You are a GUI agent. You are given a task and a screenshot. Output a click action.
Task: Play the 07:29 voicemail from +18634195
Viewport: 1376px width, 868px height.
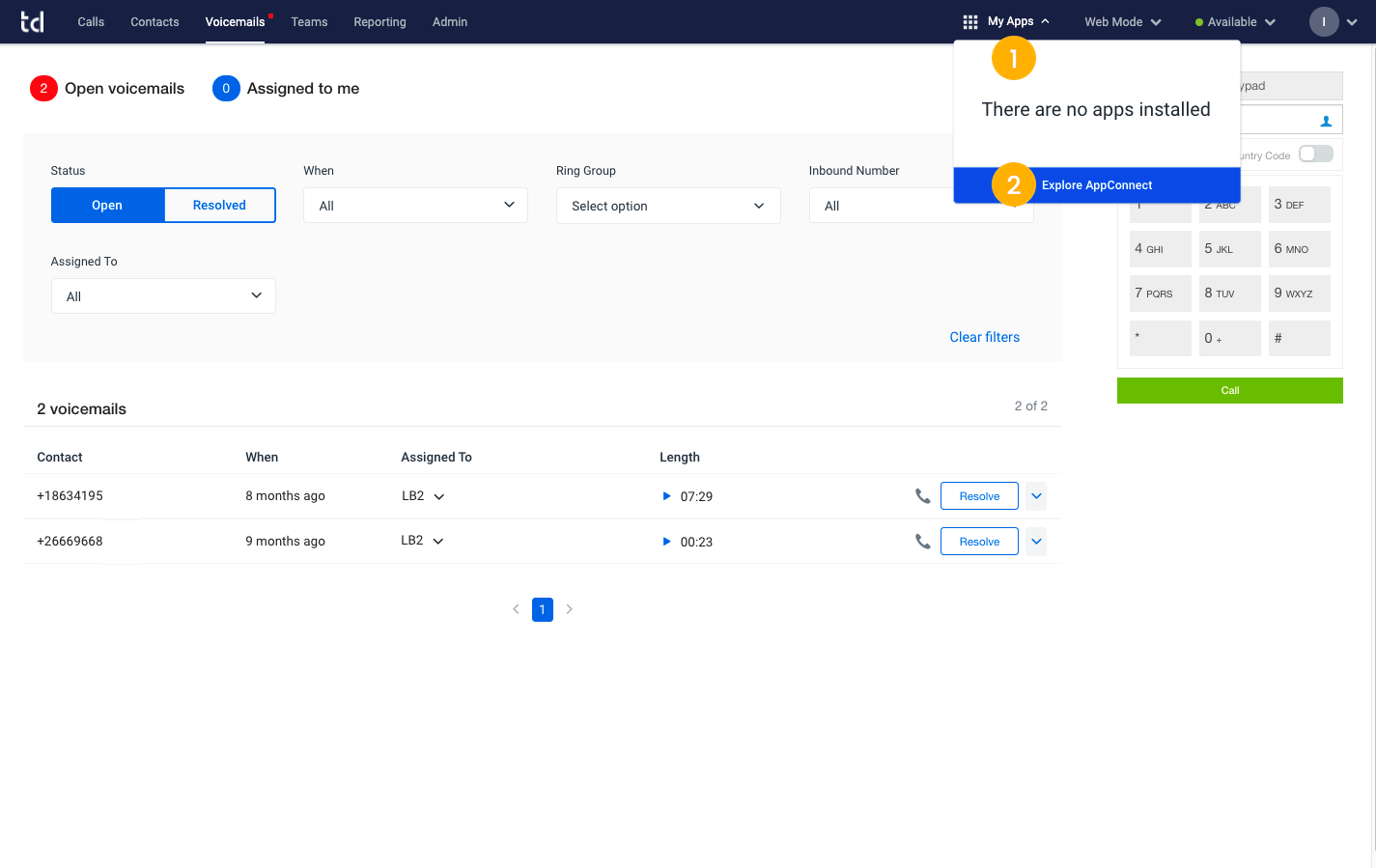(x=666, y=496)
